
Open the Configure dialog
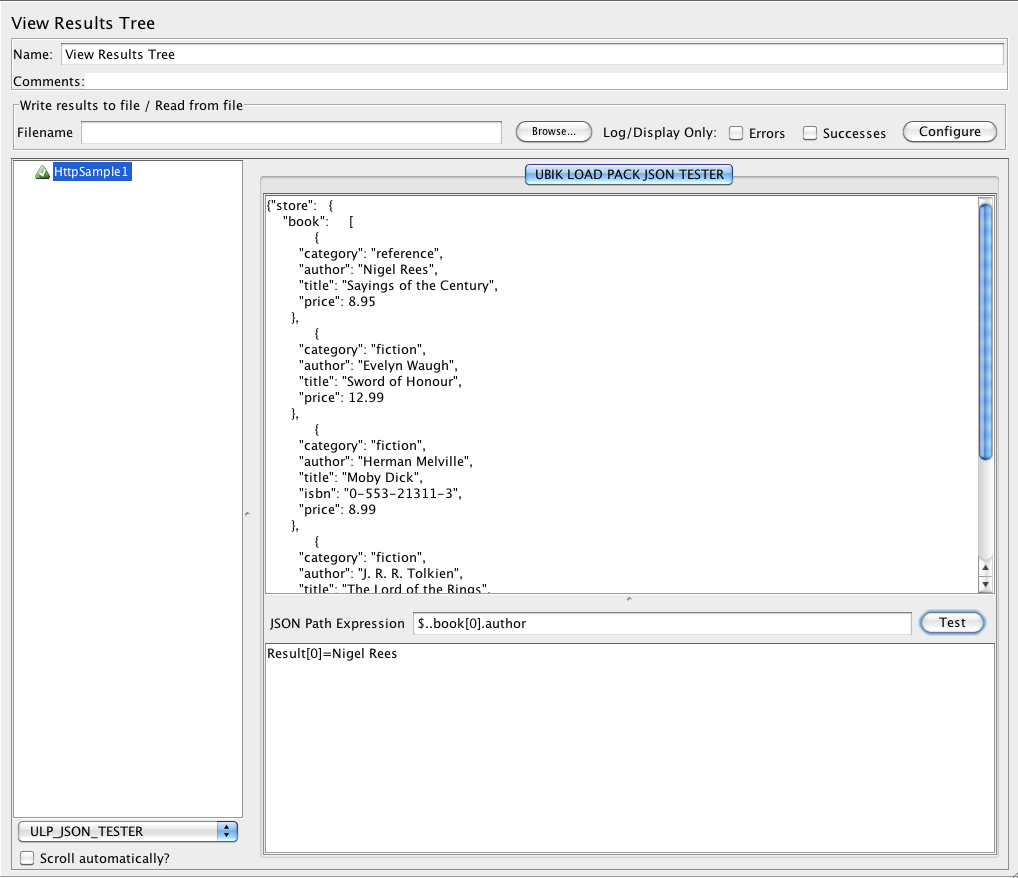[949, 132]
